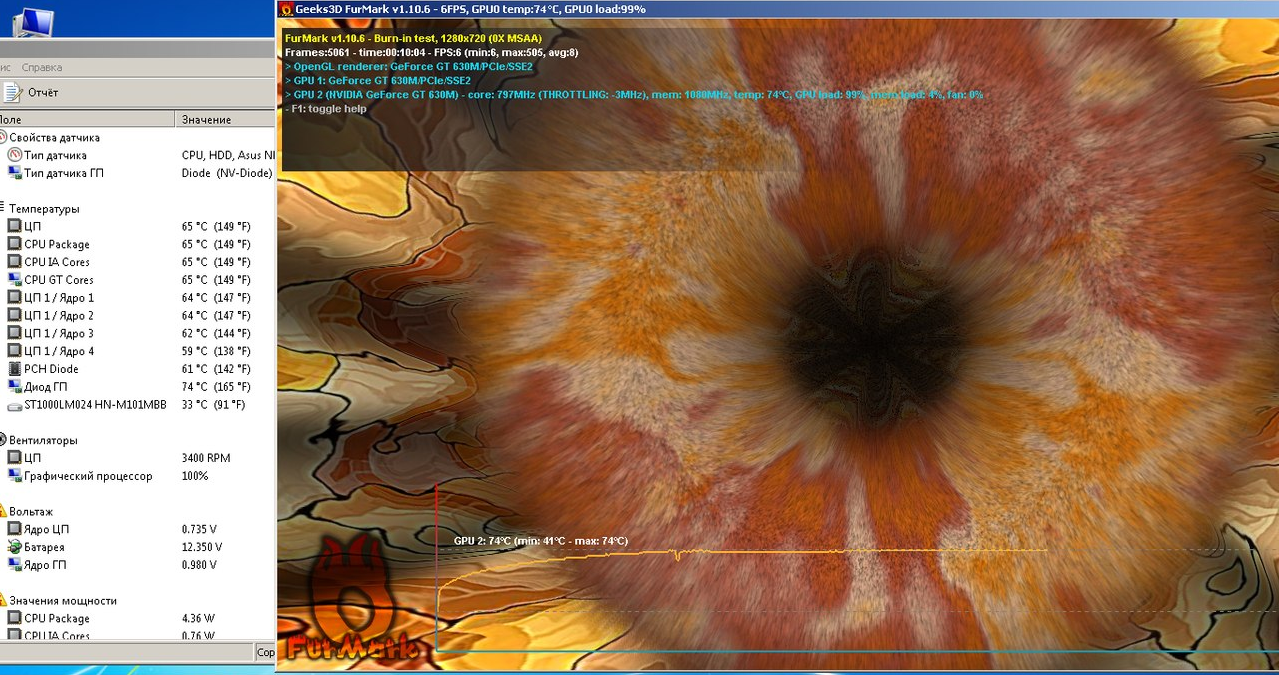Click the CPU Package temperature chip icon
The height and width of the screenshot is (675, 1279).
(14, 244)
